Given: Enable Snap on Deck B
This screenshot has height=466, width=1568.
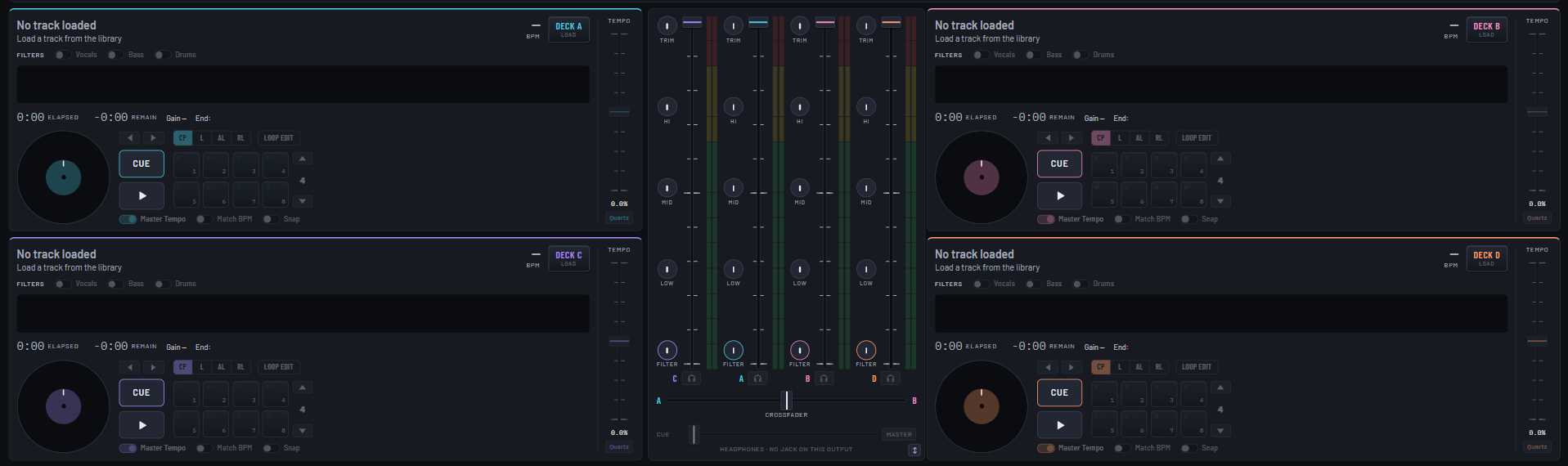Looking at the screenshot, I should point(1188,219).
